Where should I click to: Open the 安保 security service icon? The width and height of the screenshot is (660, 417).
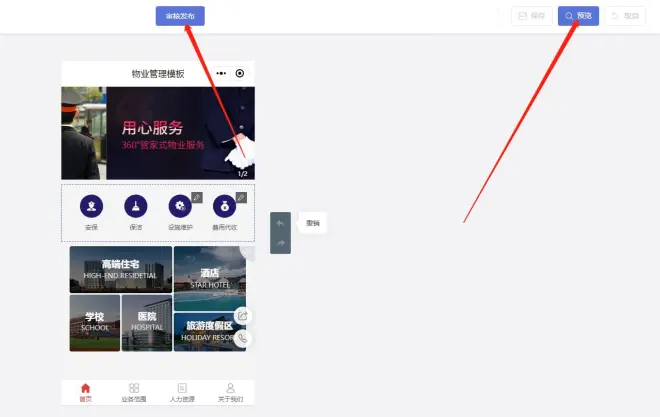point(91,207)
